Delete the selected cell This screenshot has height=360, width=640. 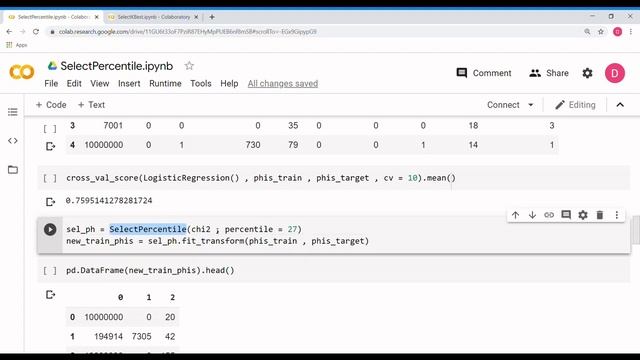(600, 215)
